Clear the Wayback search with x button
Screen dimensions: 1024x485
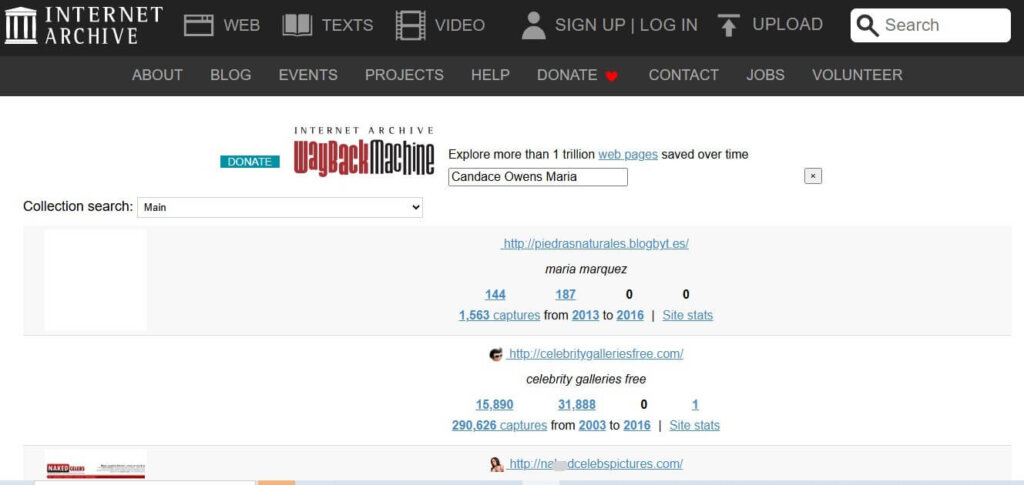pos(813,176)
